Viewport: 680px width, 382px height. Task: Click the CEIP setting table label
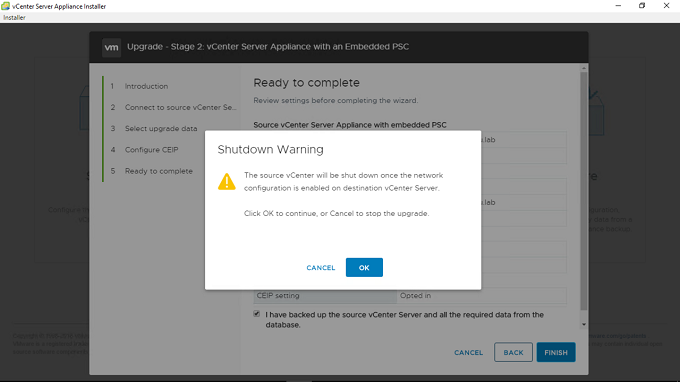[325, 296]
